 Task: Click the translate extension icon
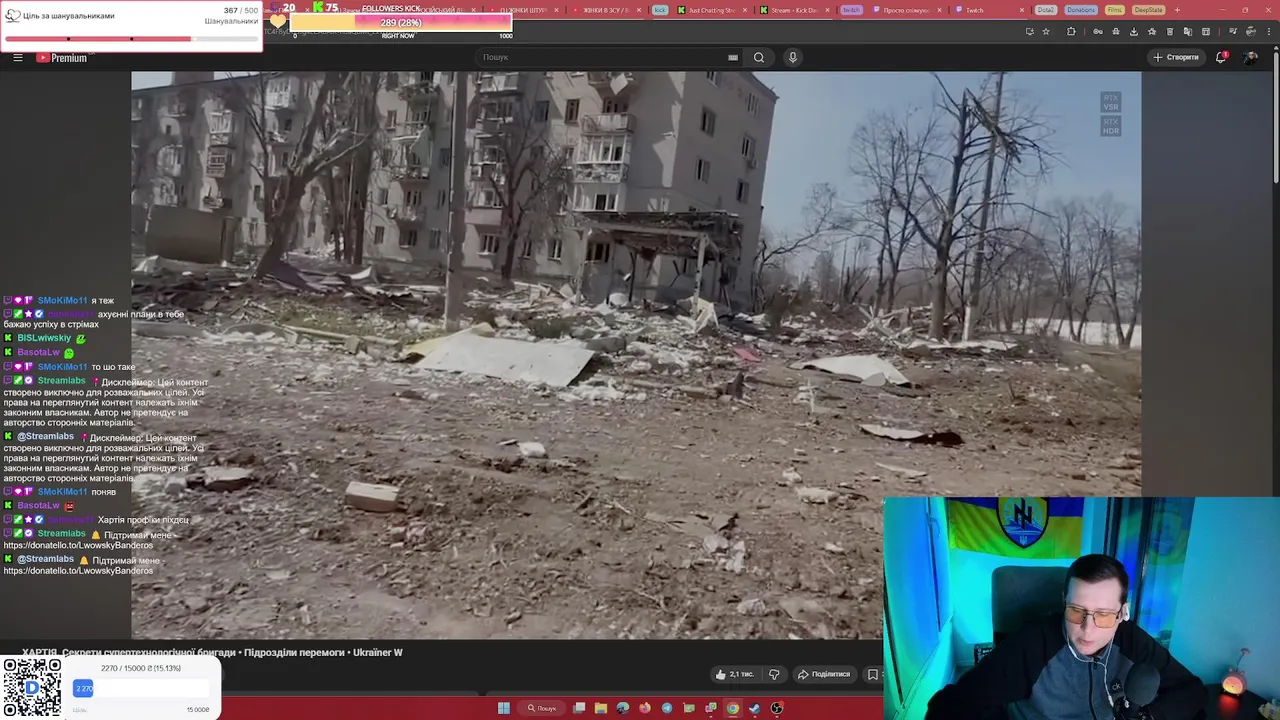tap(1187, 31)
